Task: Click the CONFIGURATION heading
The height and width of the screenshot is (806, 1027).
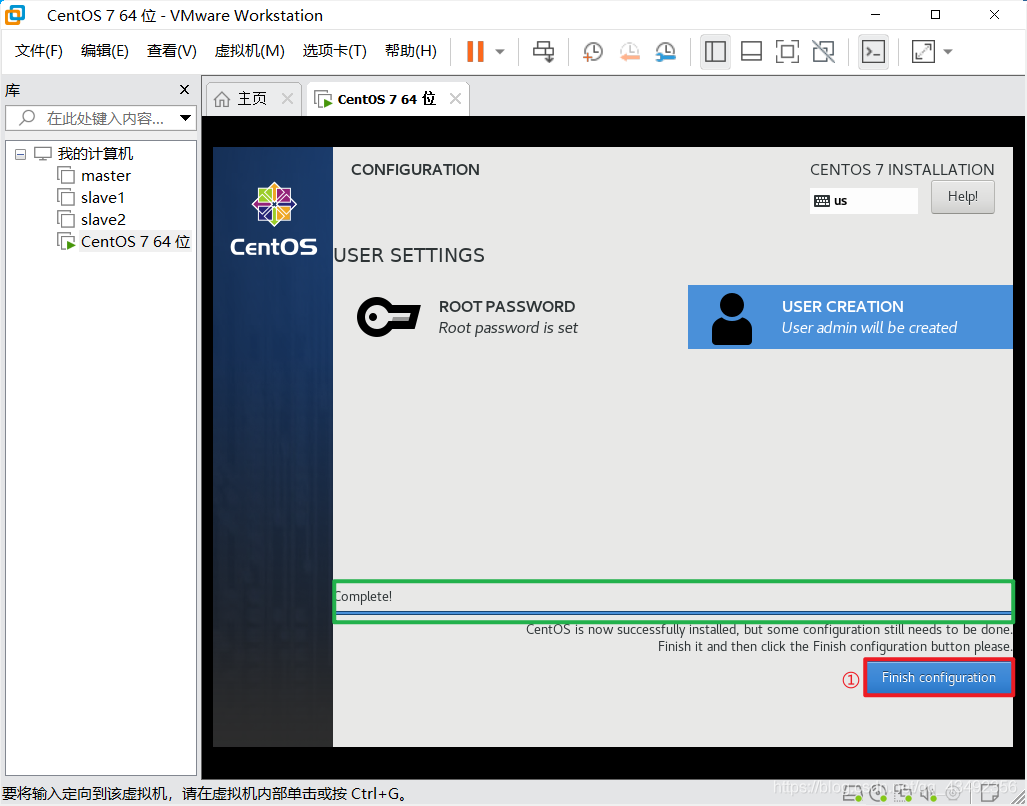Action: click(415, 170)
